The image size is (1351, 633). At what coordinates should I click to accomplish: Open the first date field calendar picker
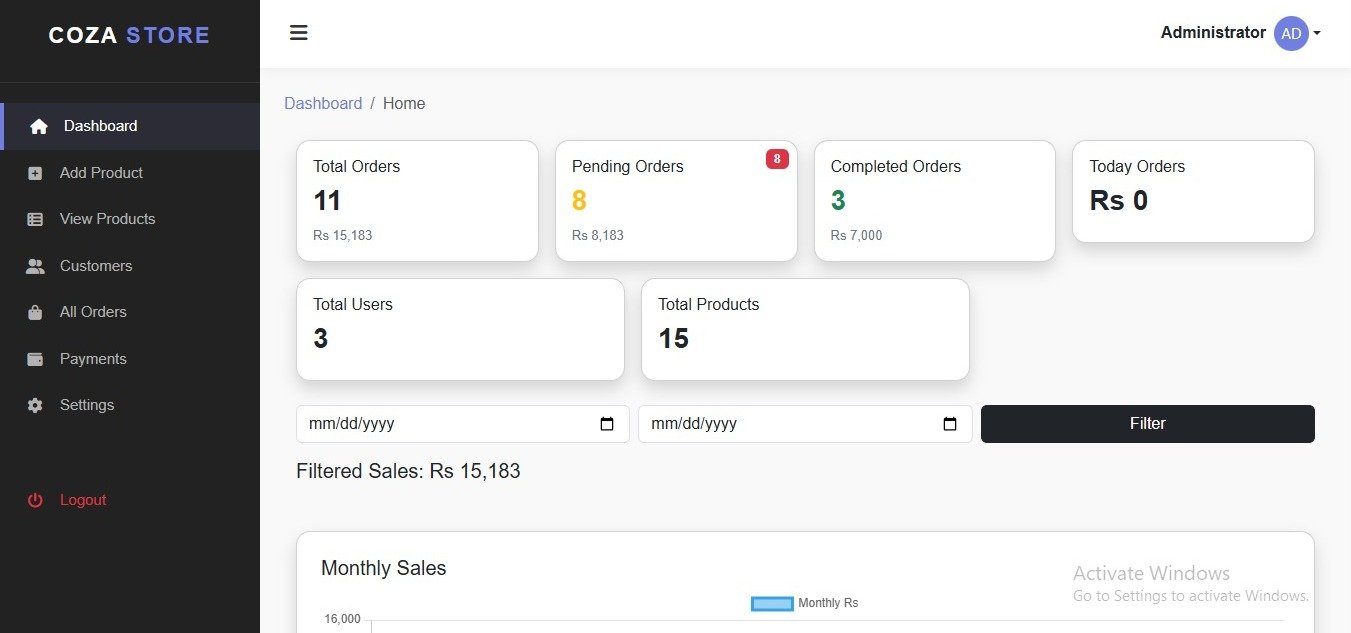[607, 424]
